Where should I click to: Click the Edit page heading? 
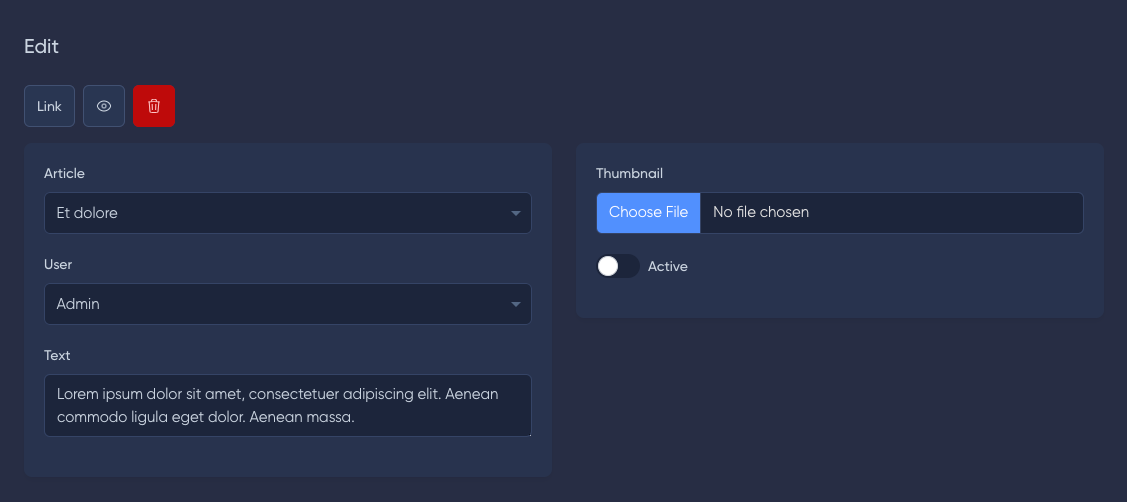coord(41,47)
